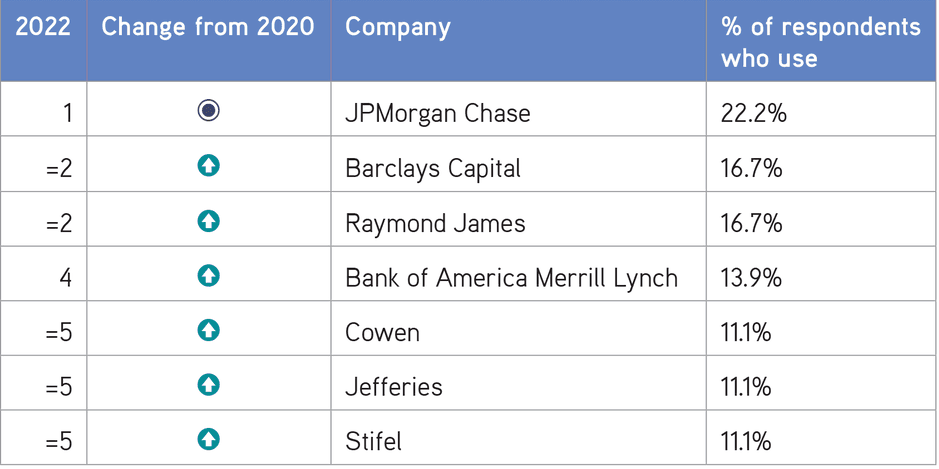The height and width of the screenshot is (469, 939).
Task: Click the % of respondents who use header
Action: [820, 42]
